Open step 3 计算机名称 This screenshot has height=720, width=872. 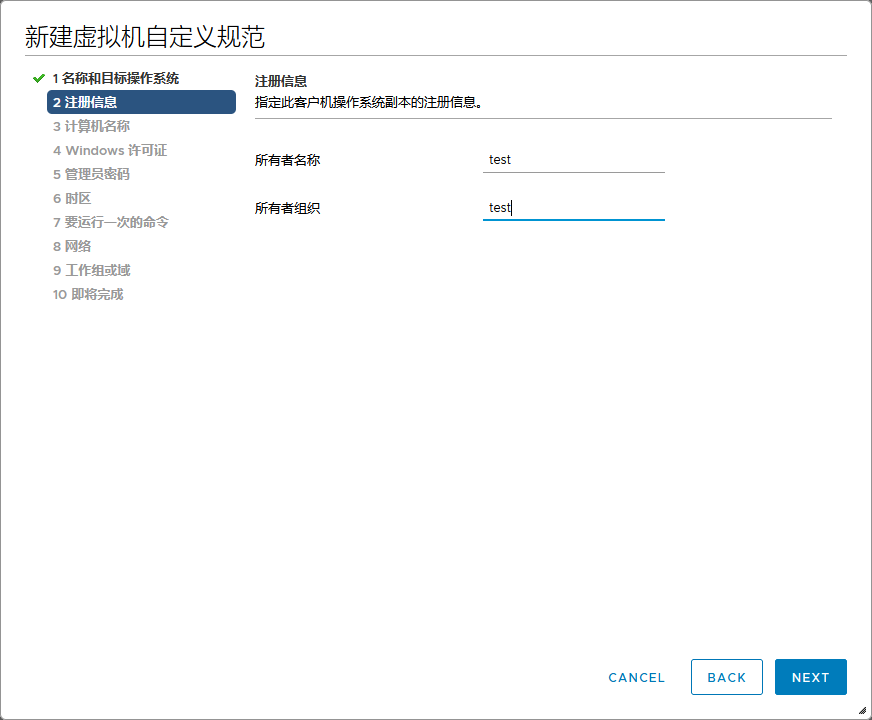coord(91,126)
